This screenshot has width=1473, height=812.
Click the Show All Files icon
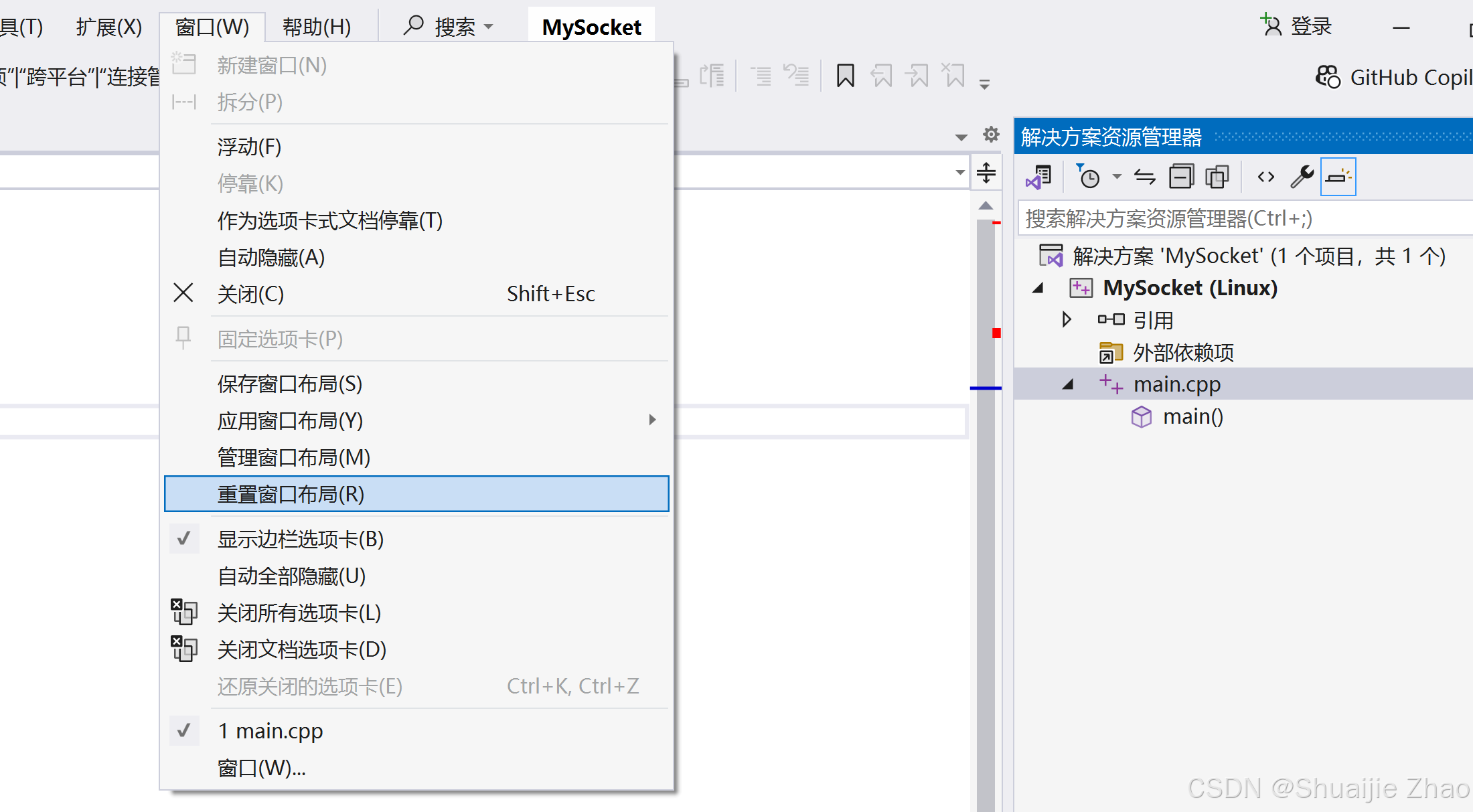1217,177
